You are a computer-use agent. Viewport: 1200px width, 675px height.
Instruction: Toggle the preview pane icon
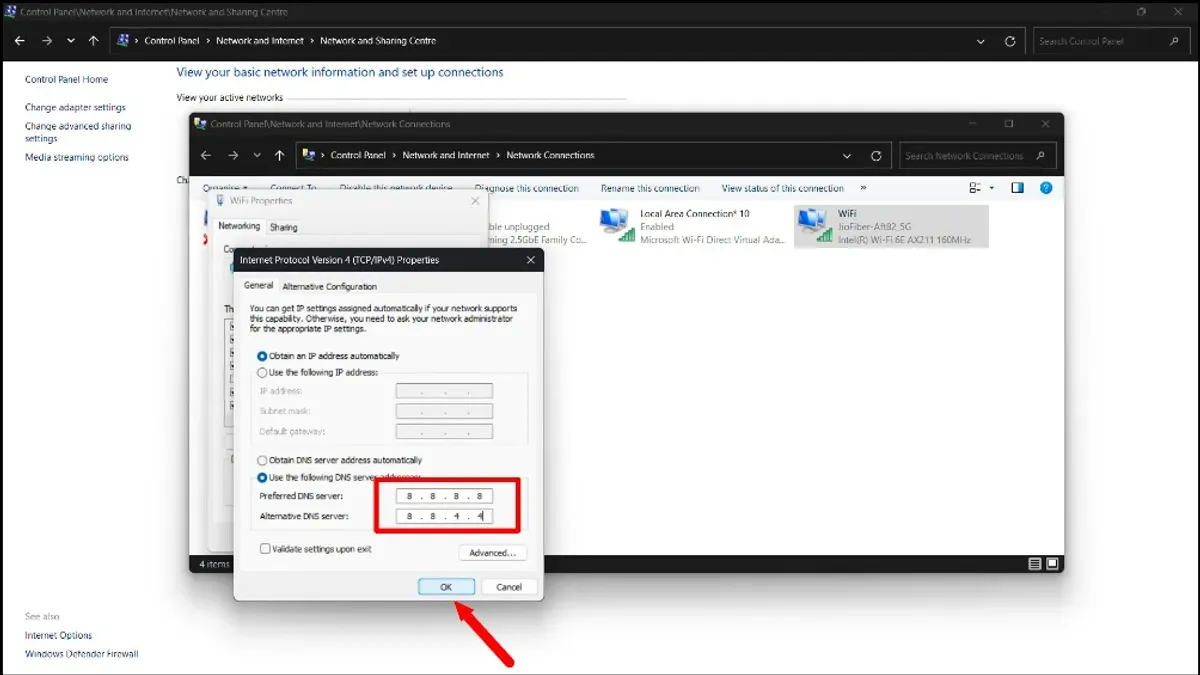(x=1018, y=188)
